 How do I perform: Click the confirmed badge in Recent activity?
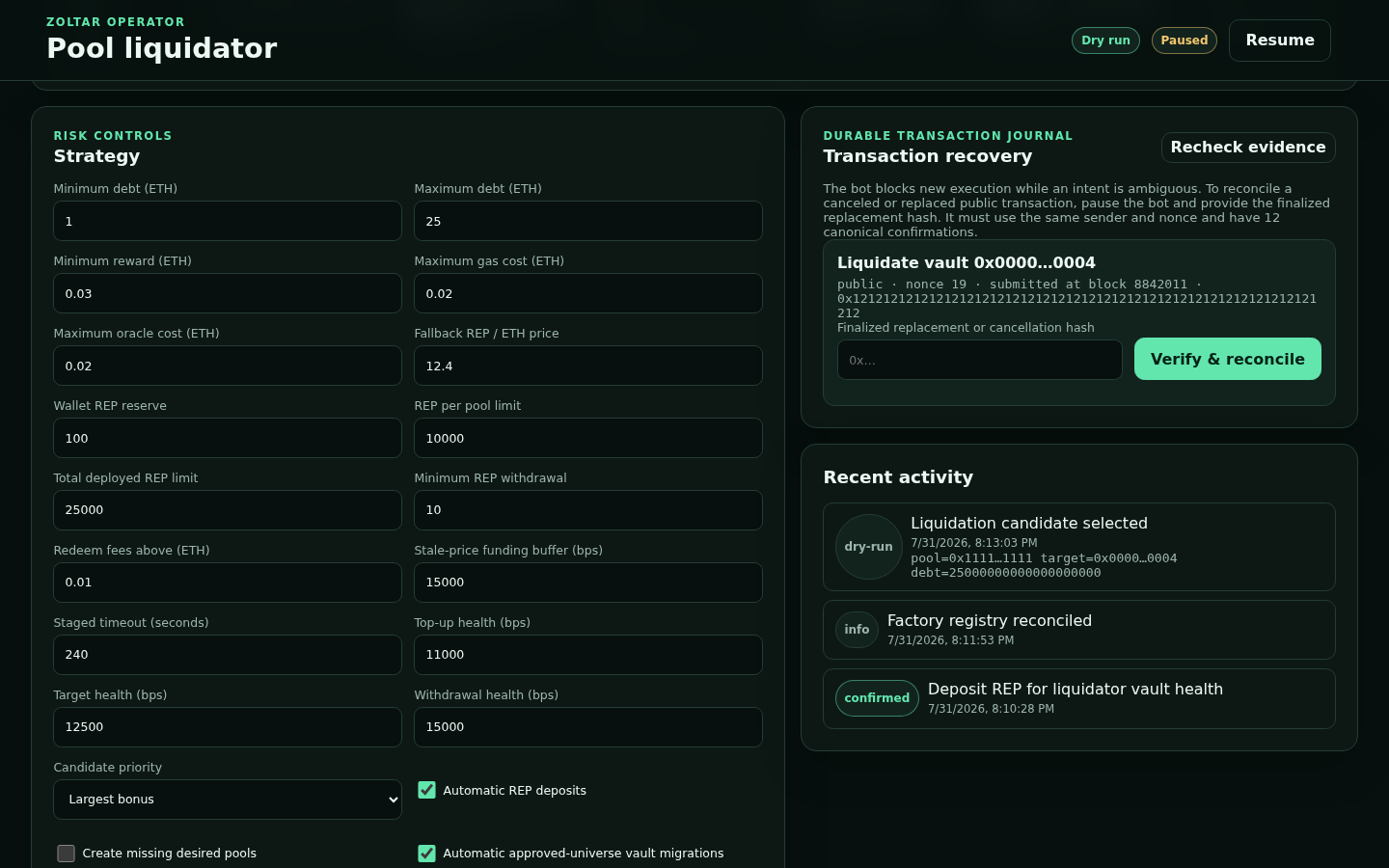tap(877, 698)
